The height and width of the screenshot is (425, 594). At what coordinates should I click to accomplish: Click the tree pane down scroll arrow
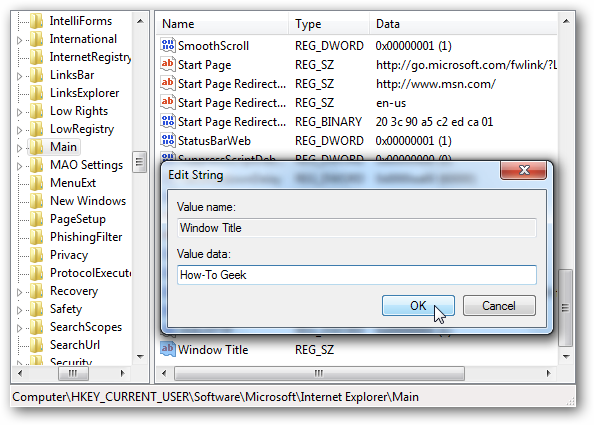pos(140,356)
